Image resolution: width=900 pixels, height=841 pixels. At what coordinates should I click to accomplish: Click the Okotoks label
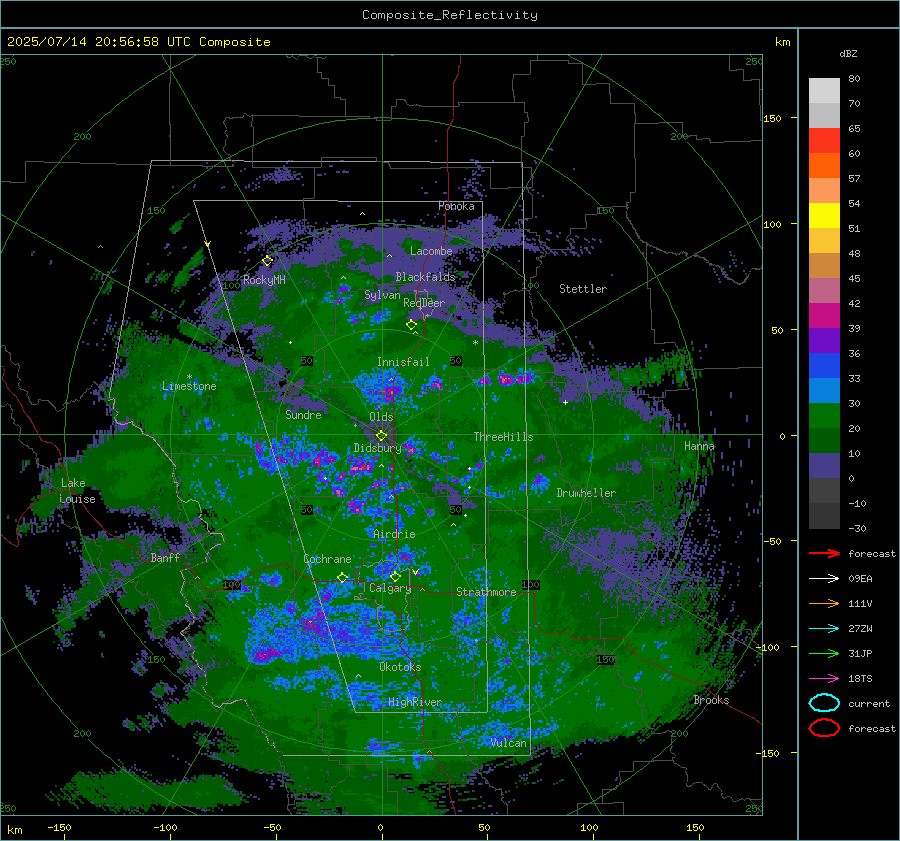pos(400,667)
